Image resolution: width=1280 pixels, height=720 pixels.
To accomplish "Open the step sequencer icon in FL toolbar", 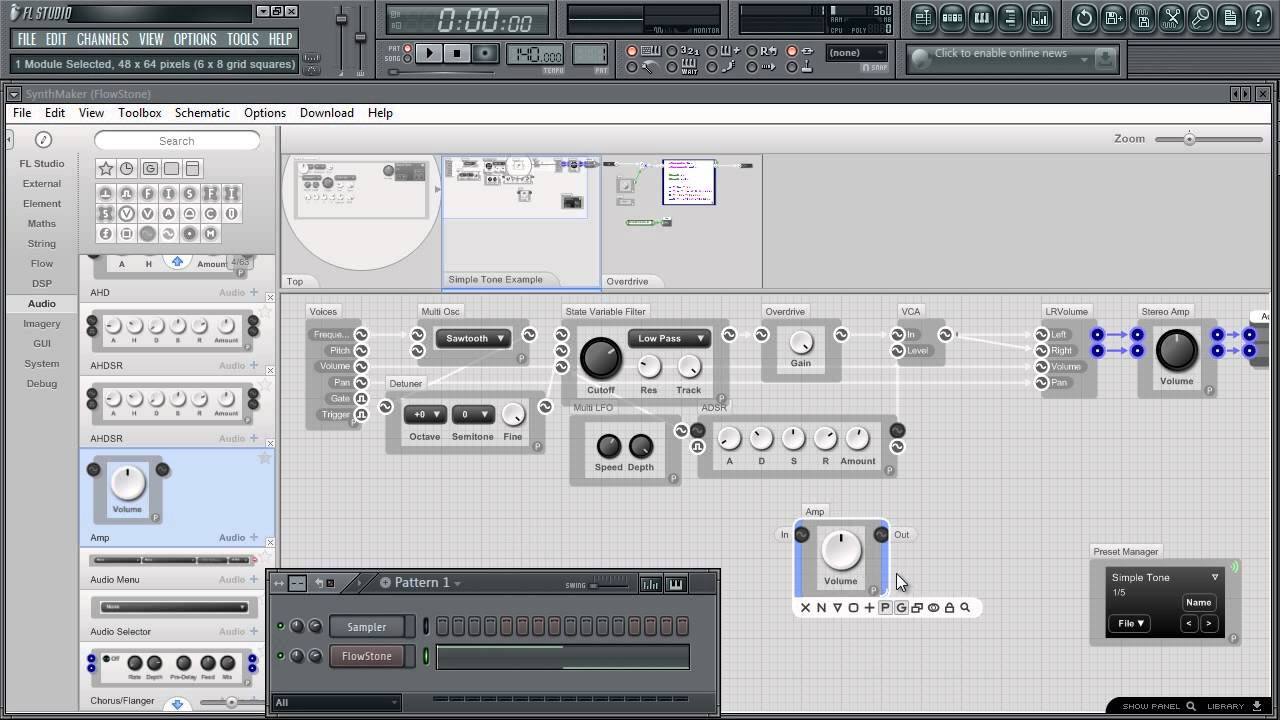I will click(x=952, y=17).
